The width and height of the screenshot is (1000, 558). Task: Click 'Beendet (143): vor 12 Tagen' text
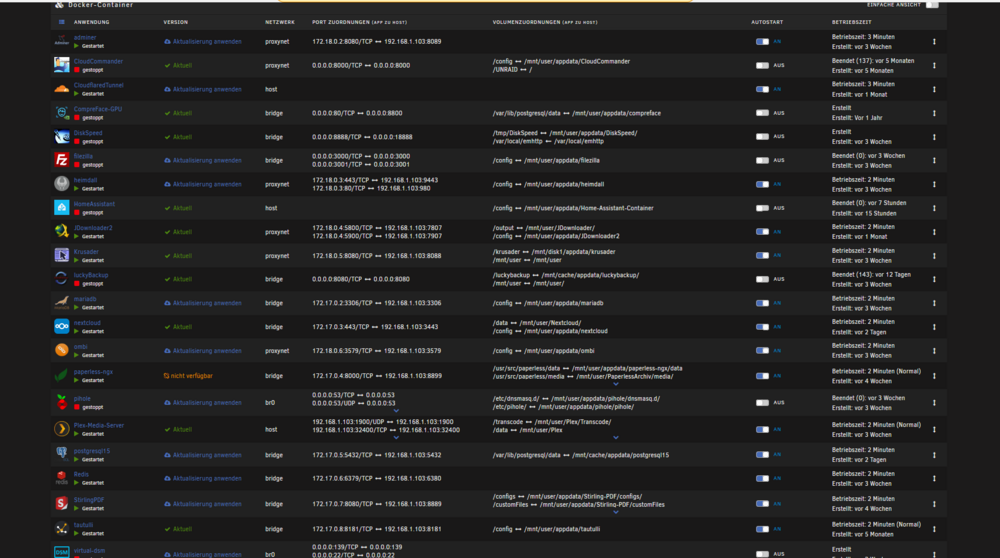point(871,275)
